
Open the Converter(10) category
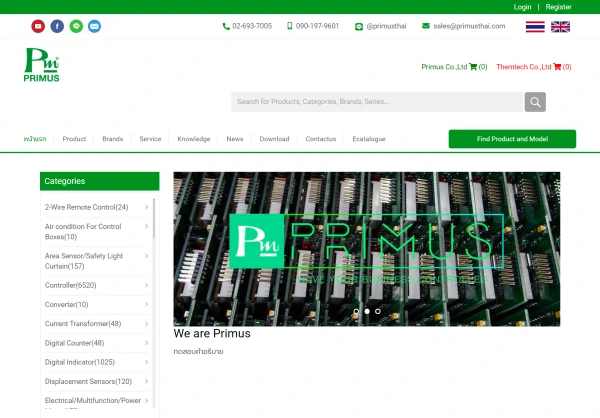pos(67,304)
